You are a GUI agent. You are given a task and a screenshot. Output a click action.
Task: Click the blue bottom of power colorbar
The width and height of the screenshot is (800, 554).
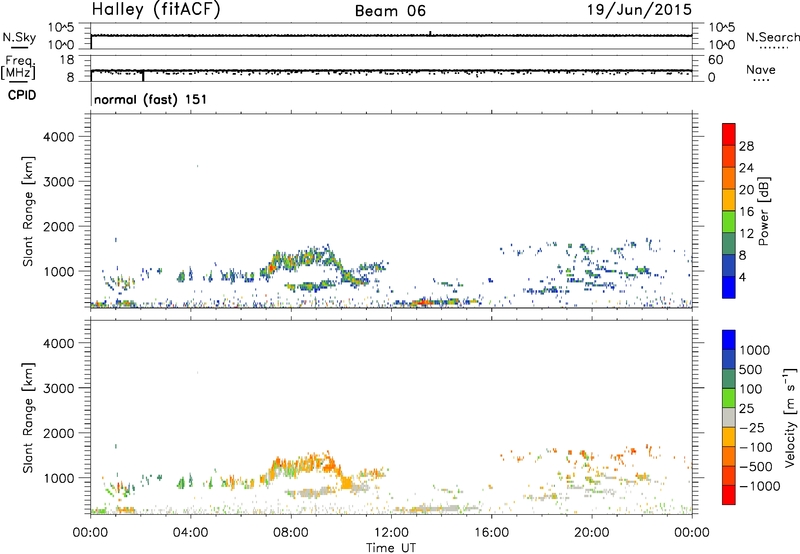[729, 288]
